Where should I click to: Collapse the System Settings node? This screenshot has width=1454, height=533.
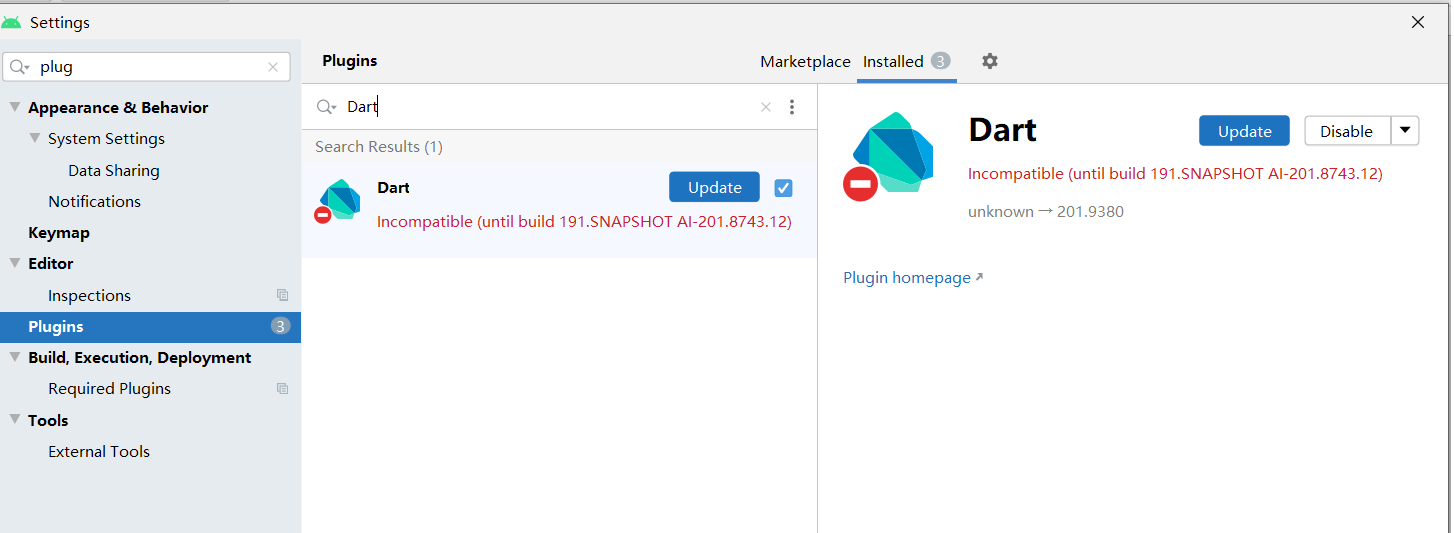(35, 138)
